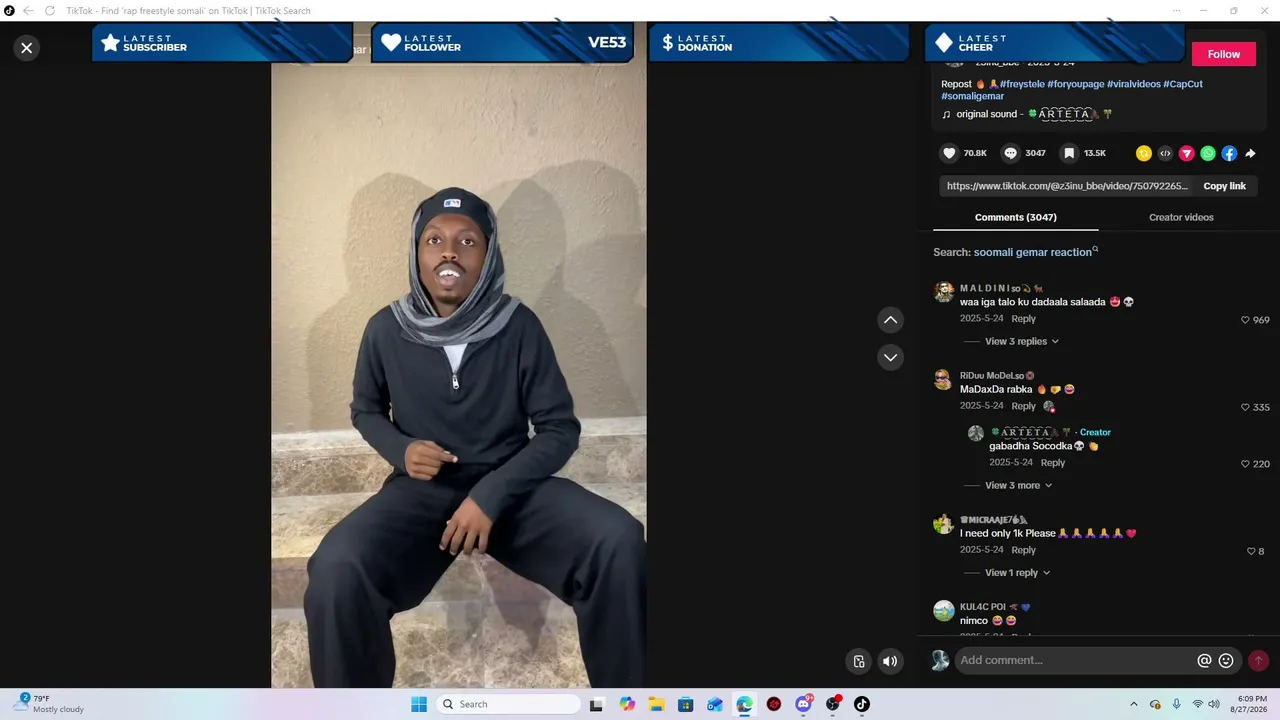Open the #CapCut hashtag
The height and width of the screenshot is (720, 1280).
[x=1183, y=84]
